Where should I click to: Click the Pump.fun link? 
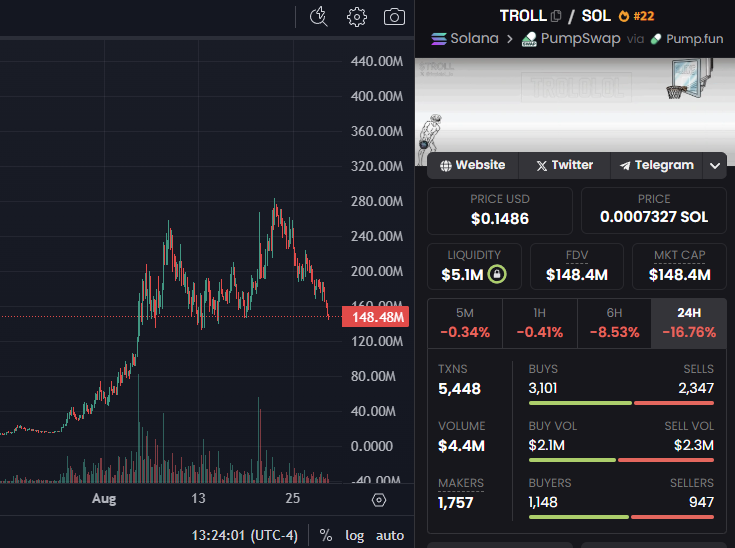687,38
